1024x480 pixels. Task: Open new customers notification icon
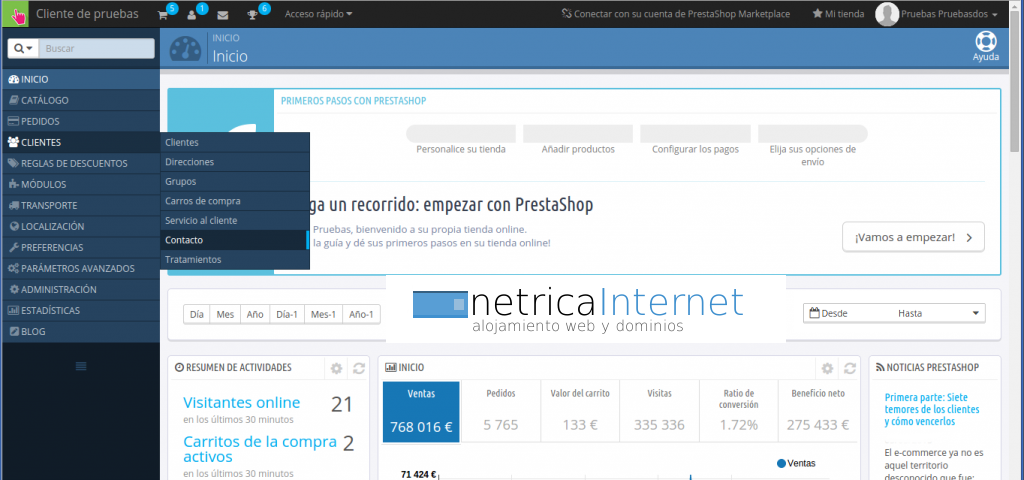[x=192, y=15]
